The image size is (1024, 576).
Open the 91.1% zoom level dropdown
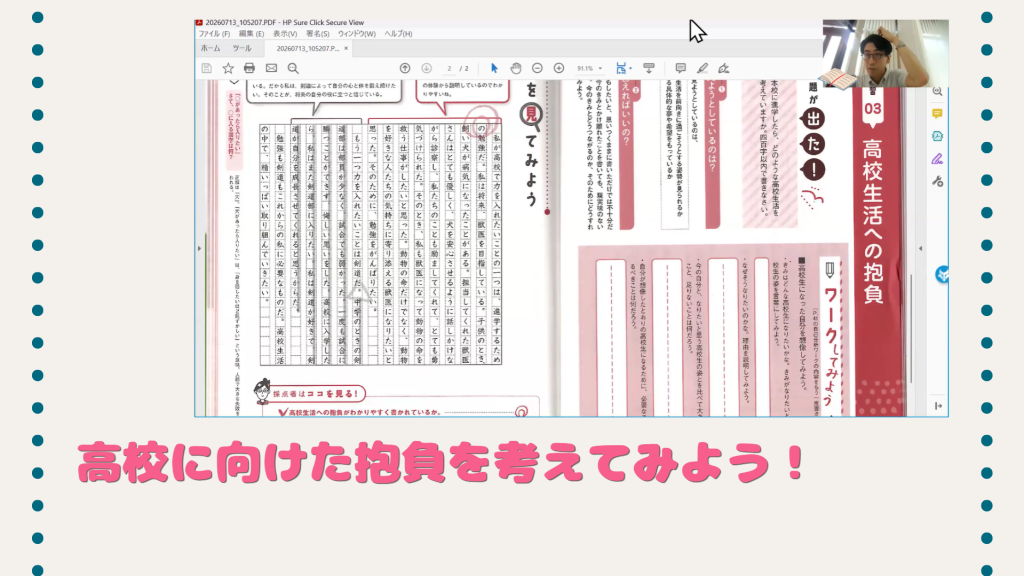point(590,68)
